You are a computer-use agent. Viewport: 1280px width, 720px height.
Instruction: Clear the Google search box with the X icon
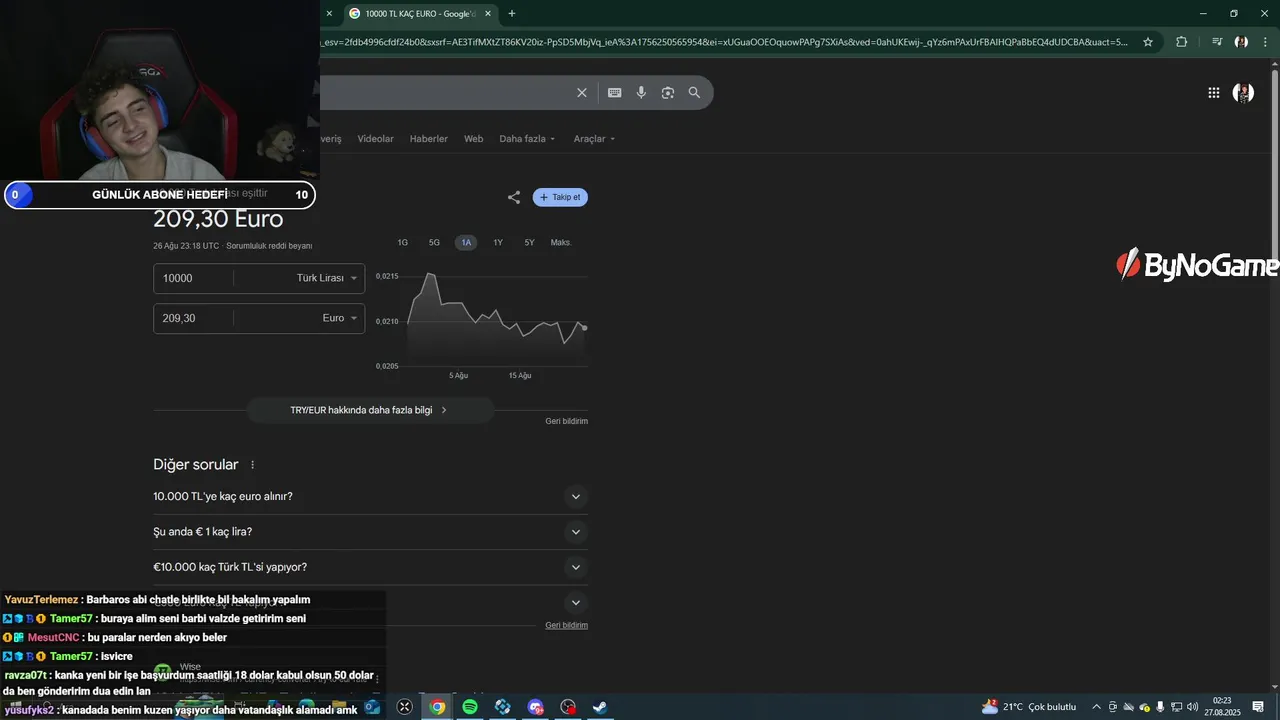[581, 93]
